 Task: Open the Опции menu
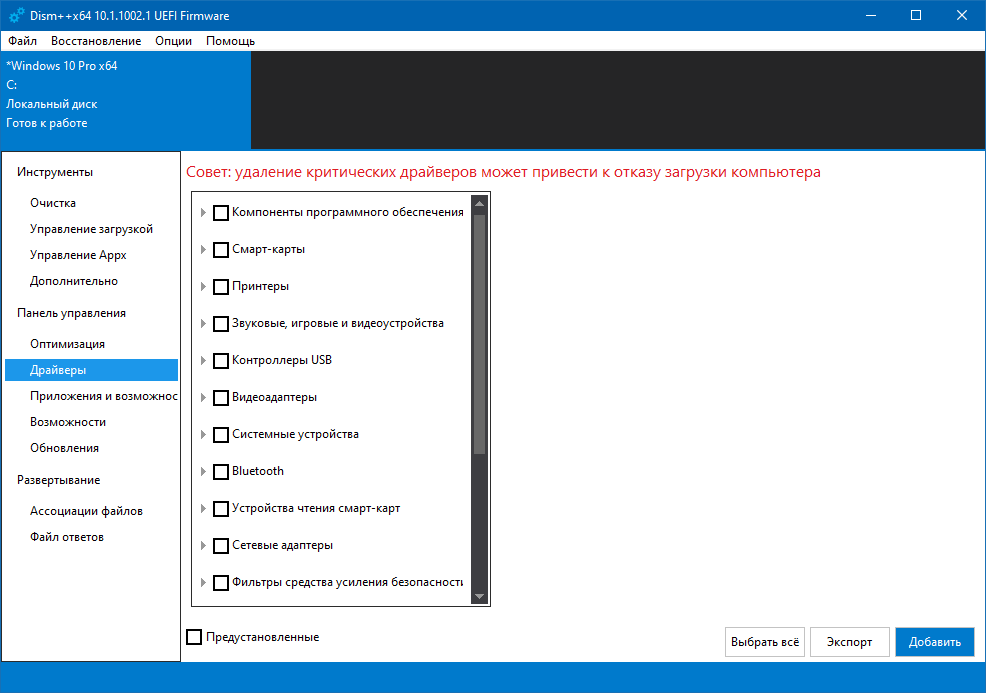click(174, 41)
